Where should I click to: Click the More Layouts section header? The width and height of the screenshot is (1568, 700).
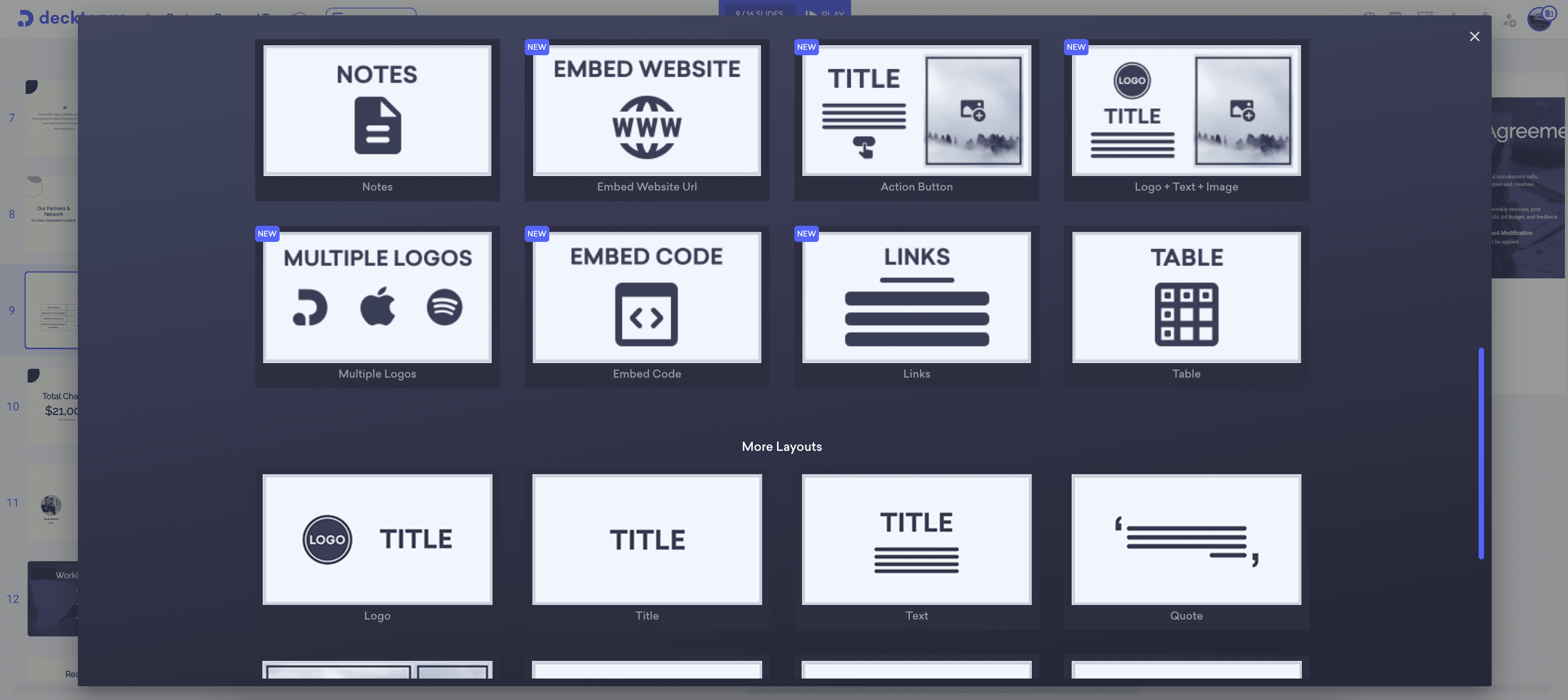click(x=781, y=446)
